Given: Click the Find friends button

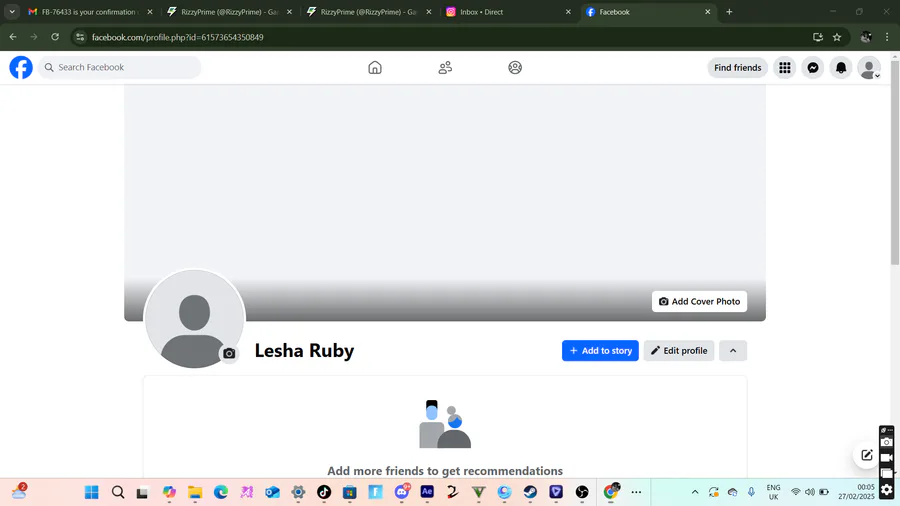Looking at the screenshot, I should (x=738, y=68).
